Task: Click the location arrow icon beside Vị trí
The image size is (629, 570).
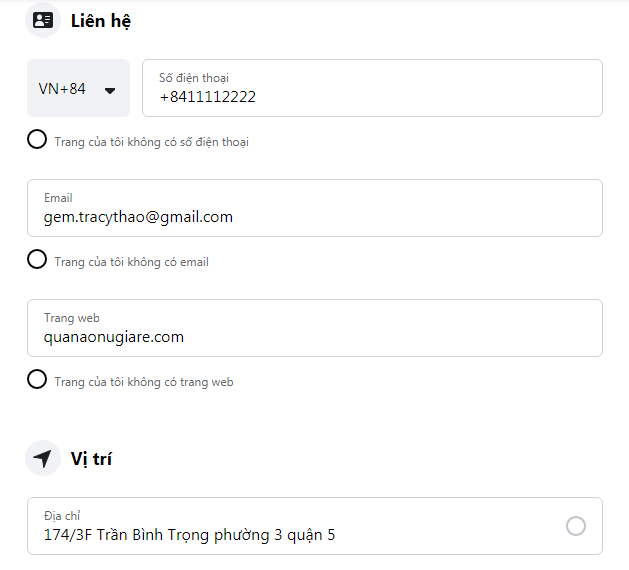Action: [43, 458]
